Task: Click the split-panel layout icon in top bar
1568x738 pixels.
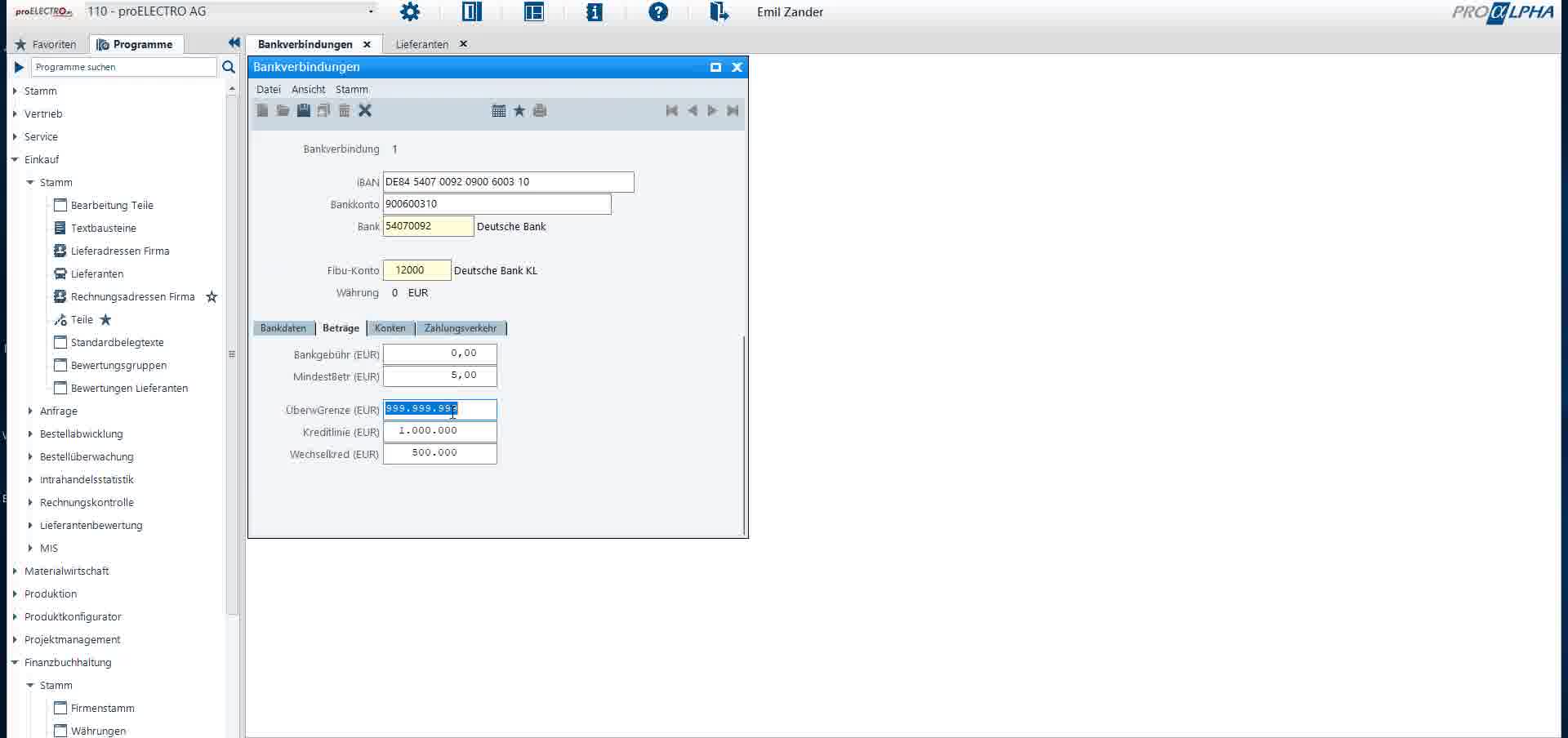Action: click(x=534, y=12)
